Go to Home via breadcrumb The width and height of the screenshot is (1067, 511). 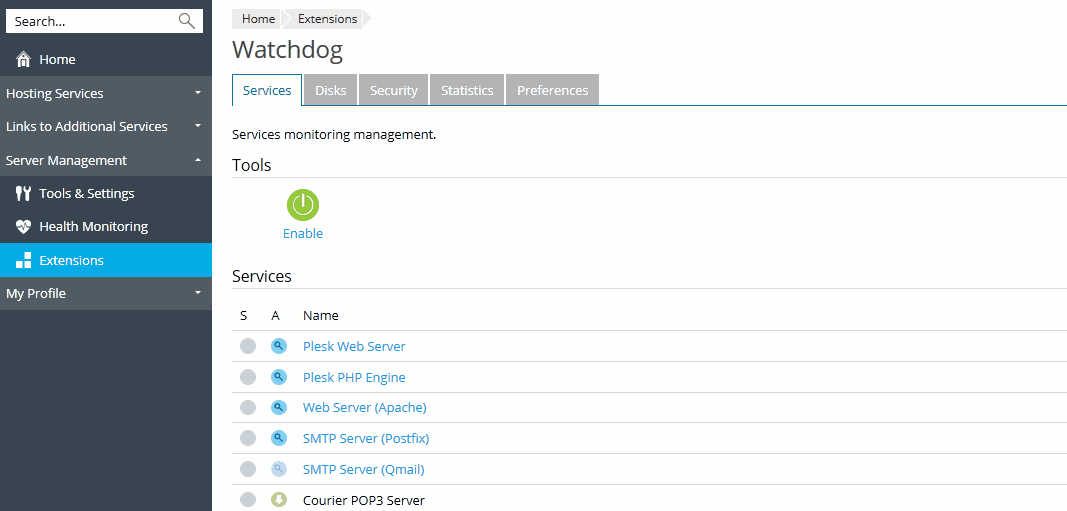(258, 19)
